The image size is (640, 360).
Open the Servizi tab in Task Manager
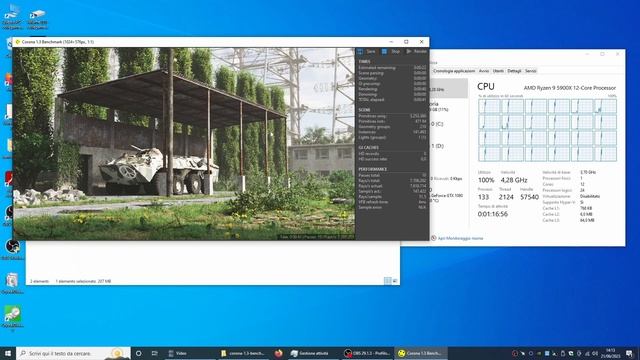(531, 71)
